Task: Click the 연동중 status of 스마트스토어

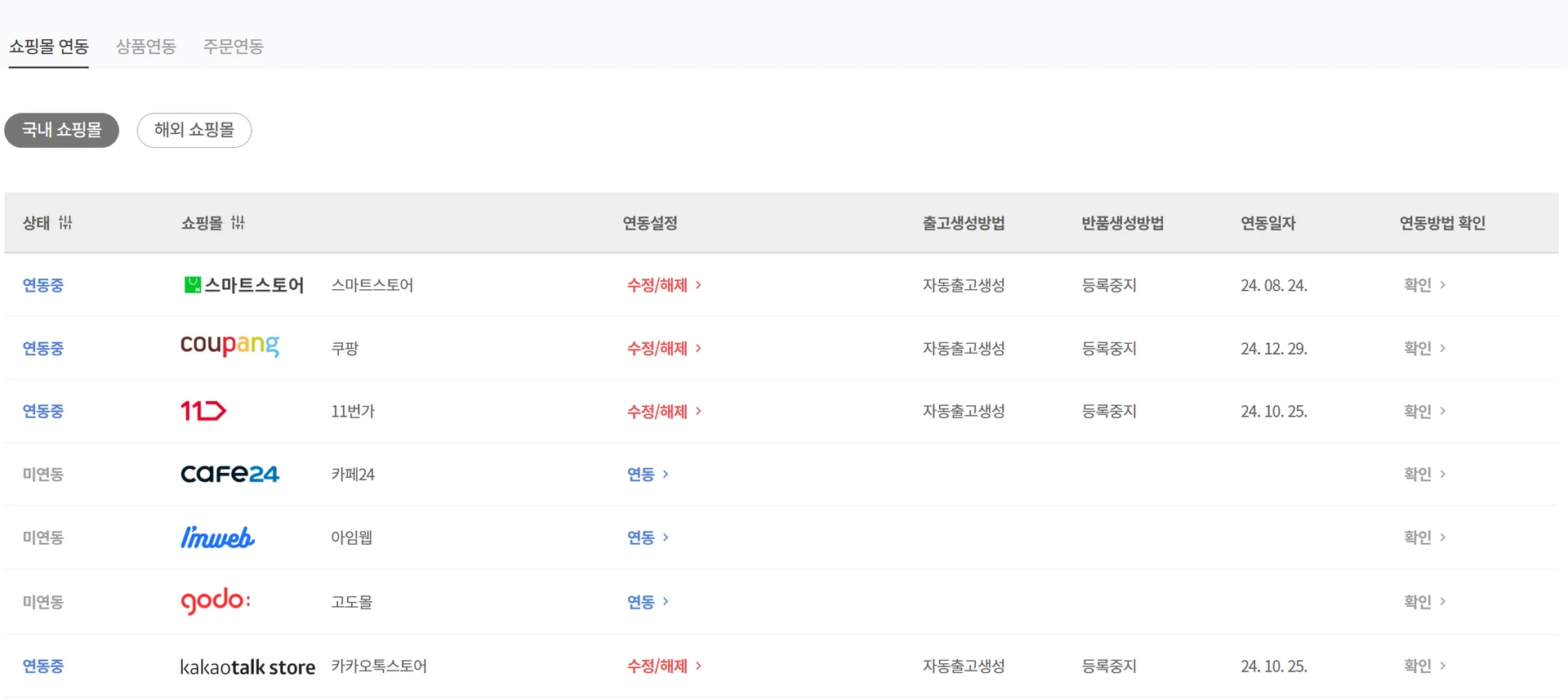Action: (43, 285)
